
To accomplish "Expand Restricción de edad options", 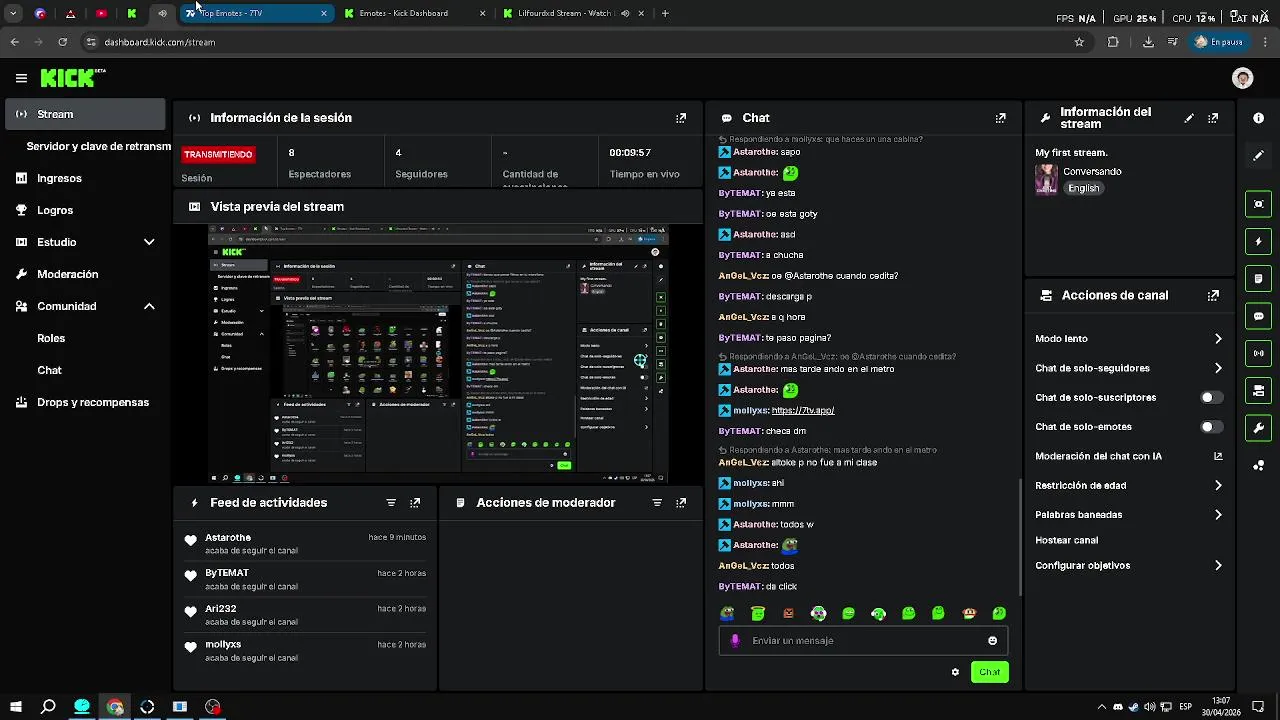I will pos(1218,486).
